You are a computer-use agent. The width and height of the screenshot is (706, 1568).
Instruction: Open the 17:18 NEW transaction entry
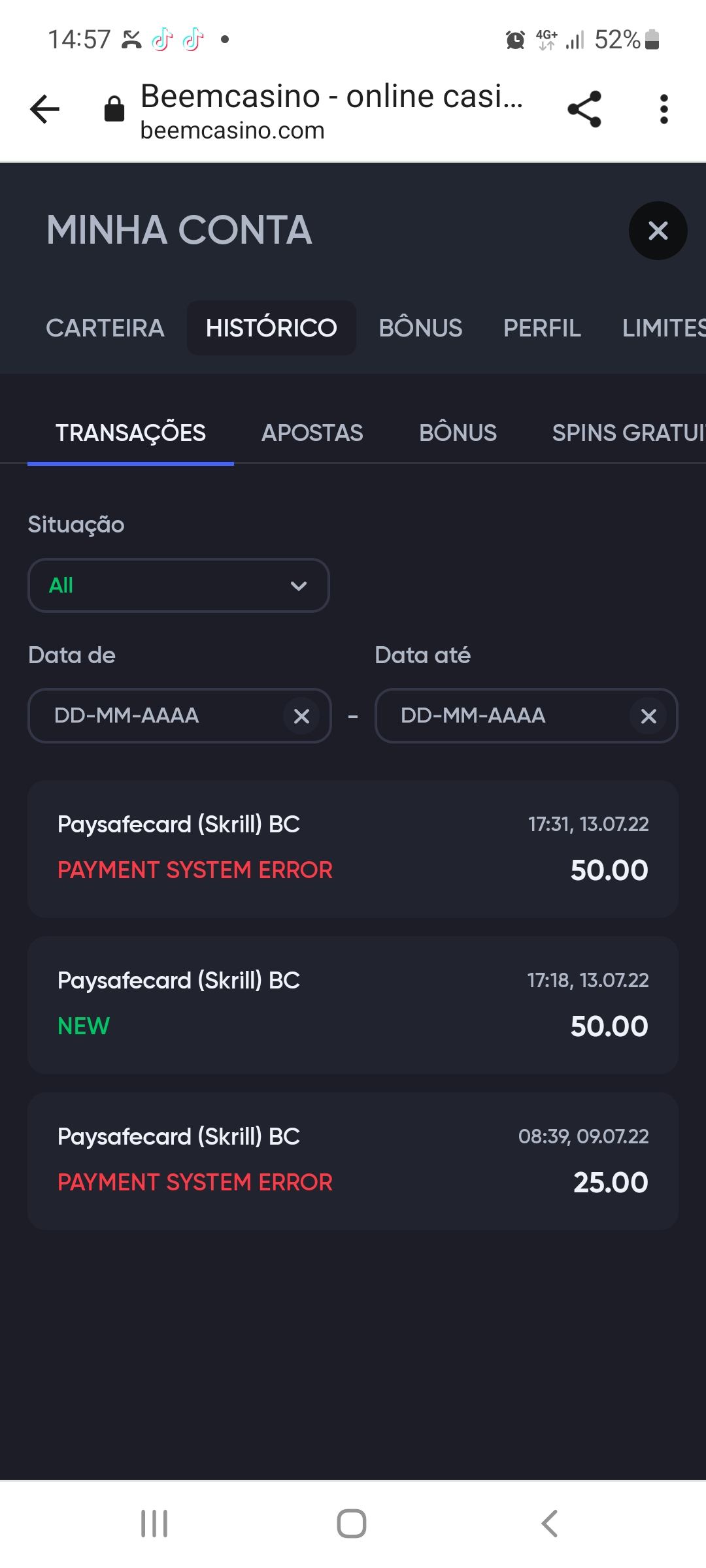click(353, 1005)
